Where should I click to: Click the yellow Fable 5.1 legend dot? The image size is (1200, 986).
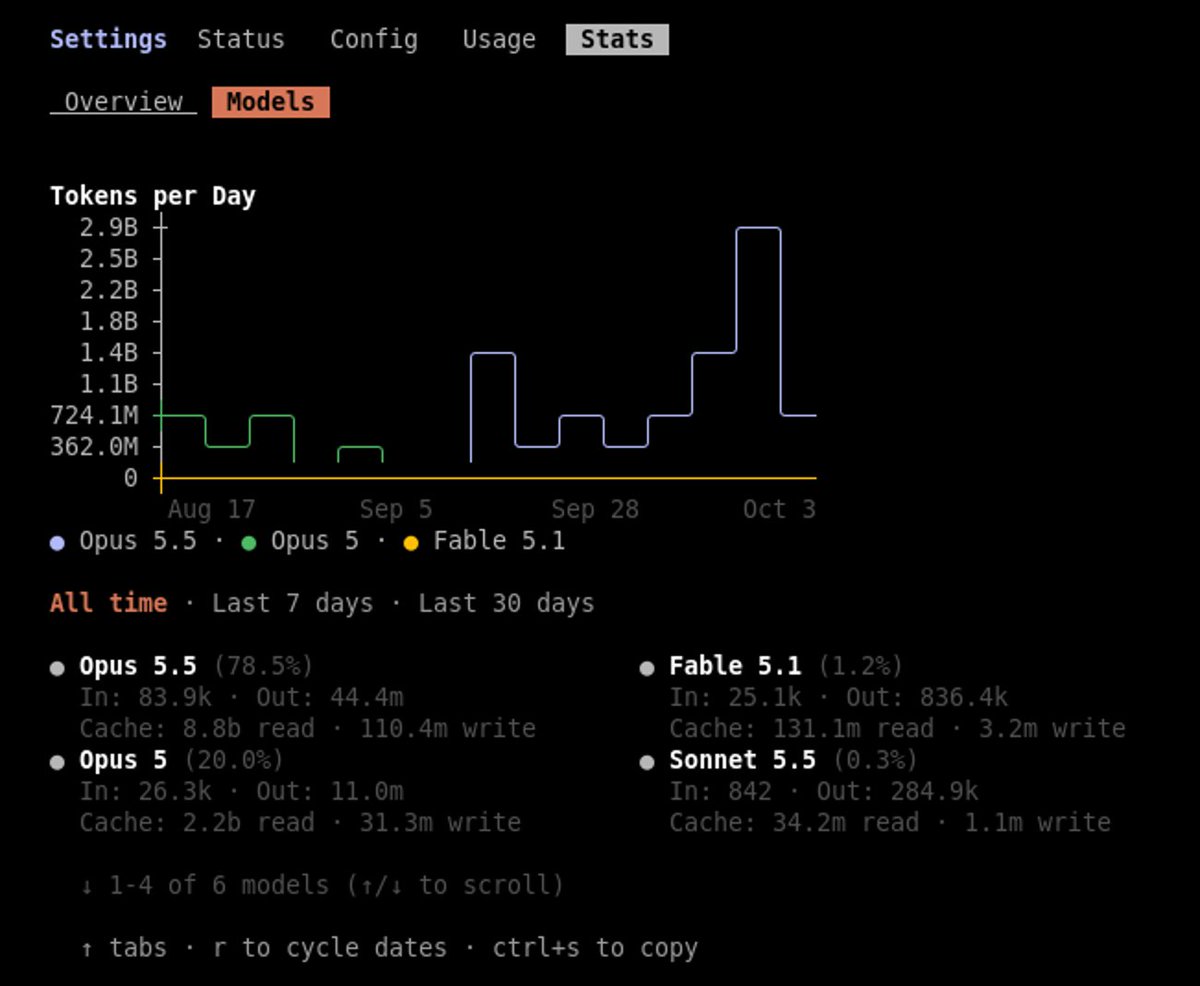coord(410,543)
